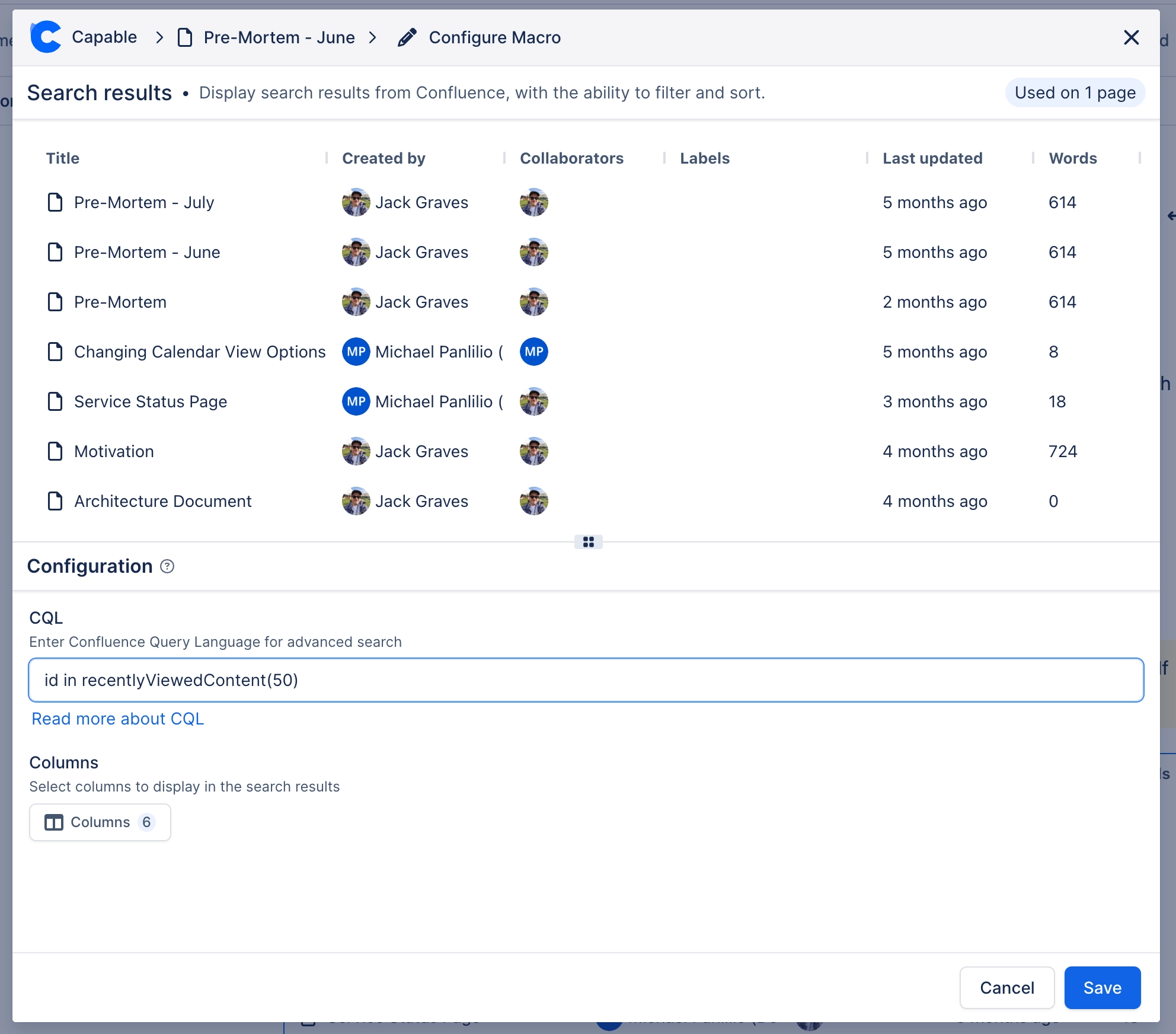This screenshot has height=1034, width=1176.
Task: Click the Configuration help question icon
Action: pyautogui.click(x=168, y=566)
